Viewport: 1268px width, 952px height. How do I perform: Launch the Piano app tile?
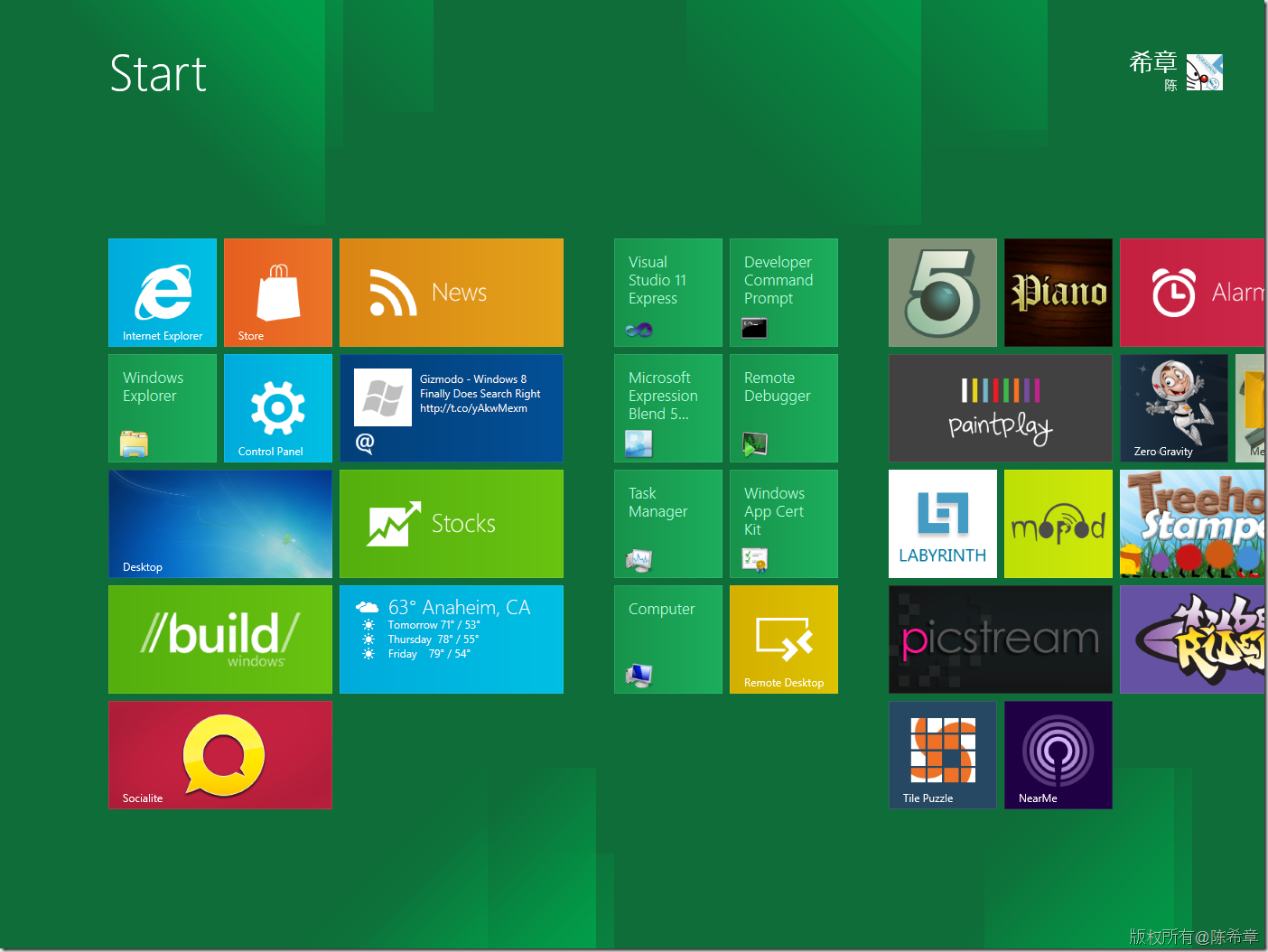point(1058,293)
